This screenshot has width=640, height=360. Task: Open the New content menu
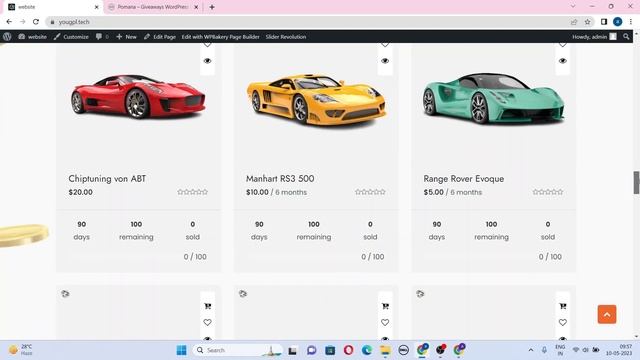coord(126,37)
